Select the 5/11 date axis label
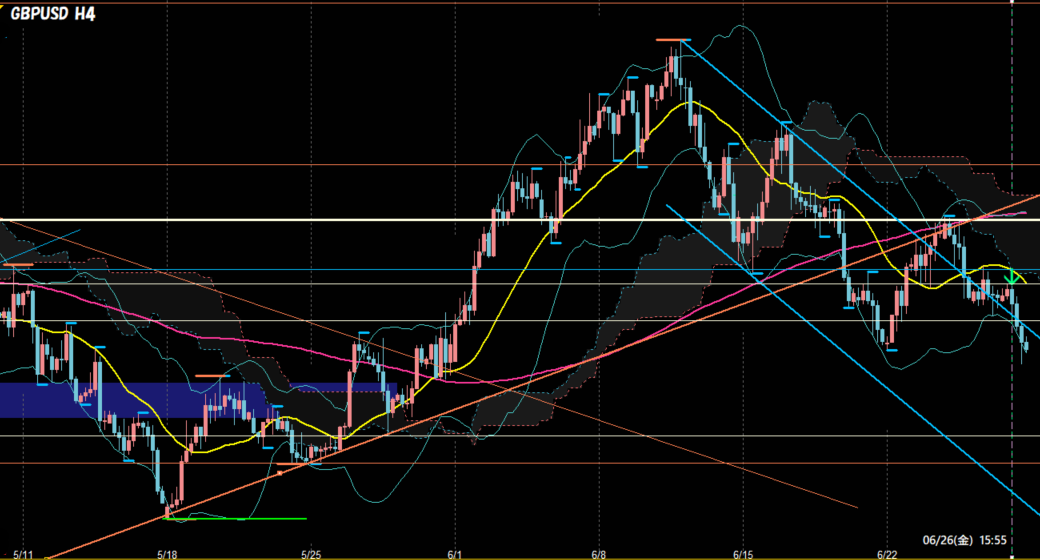 [x=23, y=554]
